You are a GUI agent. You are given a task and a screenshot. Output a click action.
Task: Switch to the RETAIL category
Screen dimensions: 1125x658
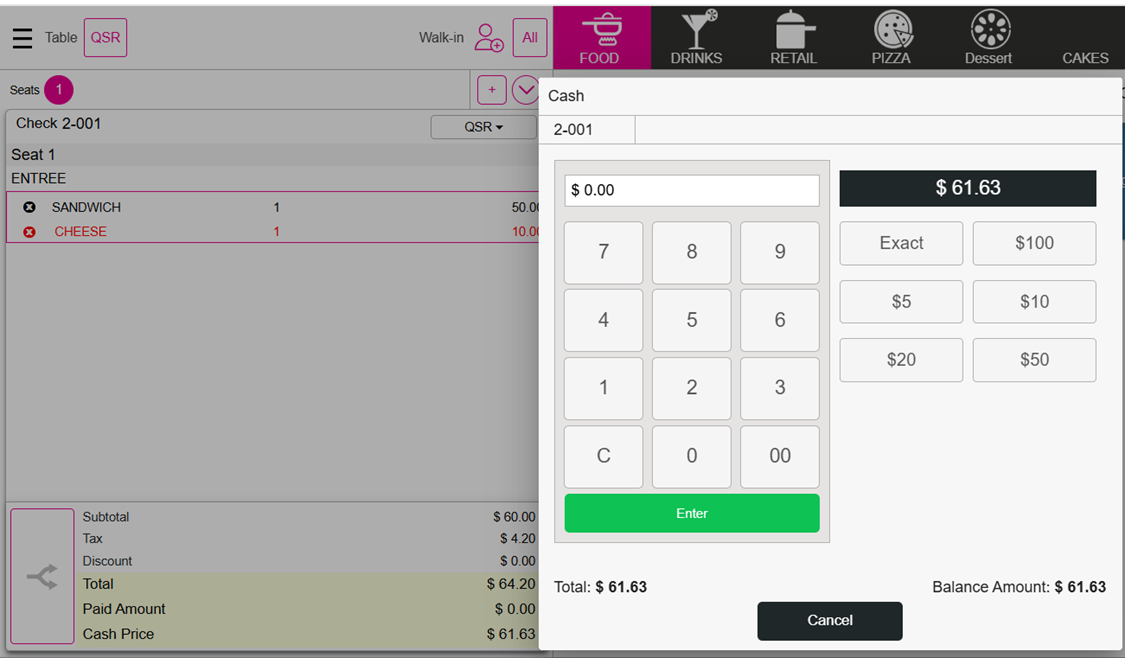(x=793, y=36)
